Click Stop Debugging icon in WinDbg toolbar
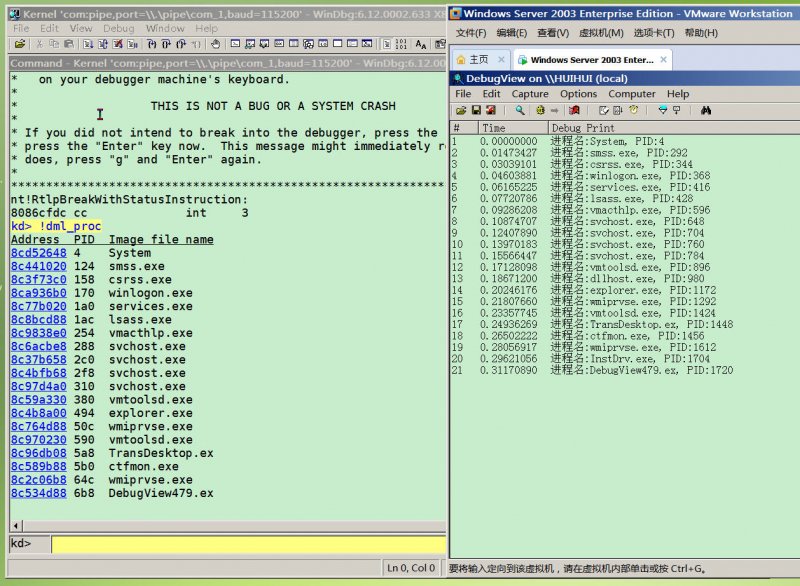Screen dimensions: 800x586 [x=117, y=44]
